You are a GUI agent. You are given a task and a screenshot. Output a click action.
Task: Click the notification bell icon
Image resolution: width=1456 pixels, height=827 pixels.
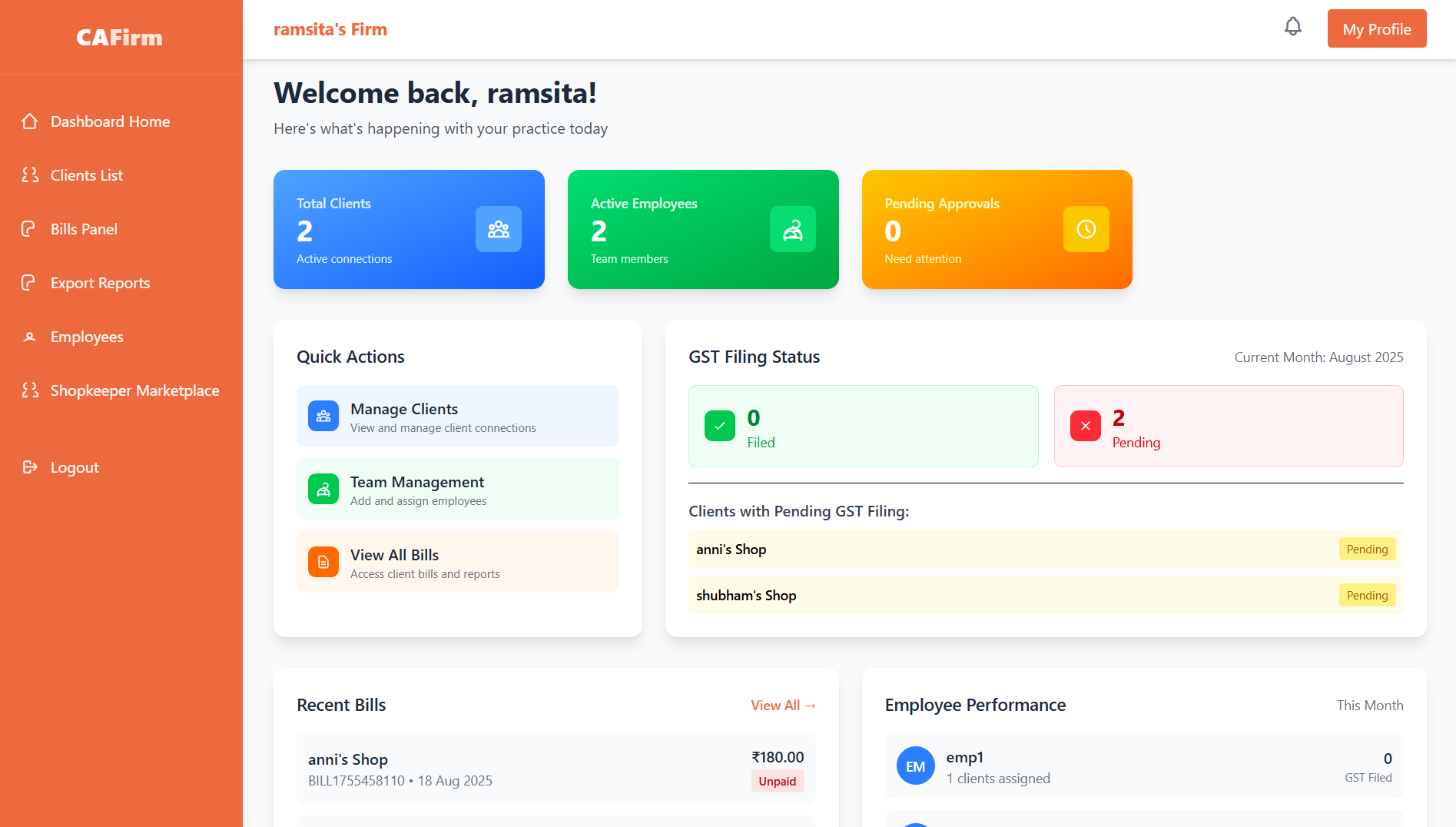(1292, 26)
